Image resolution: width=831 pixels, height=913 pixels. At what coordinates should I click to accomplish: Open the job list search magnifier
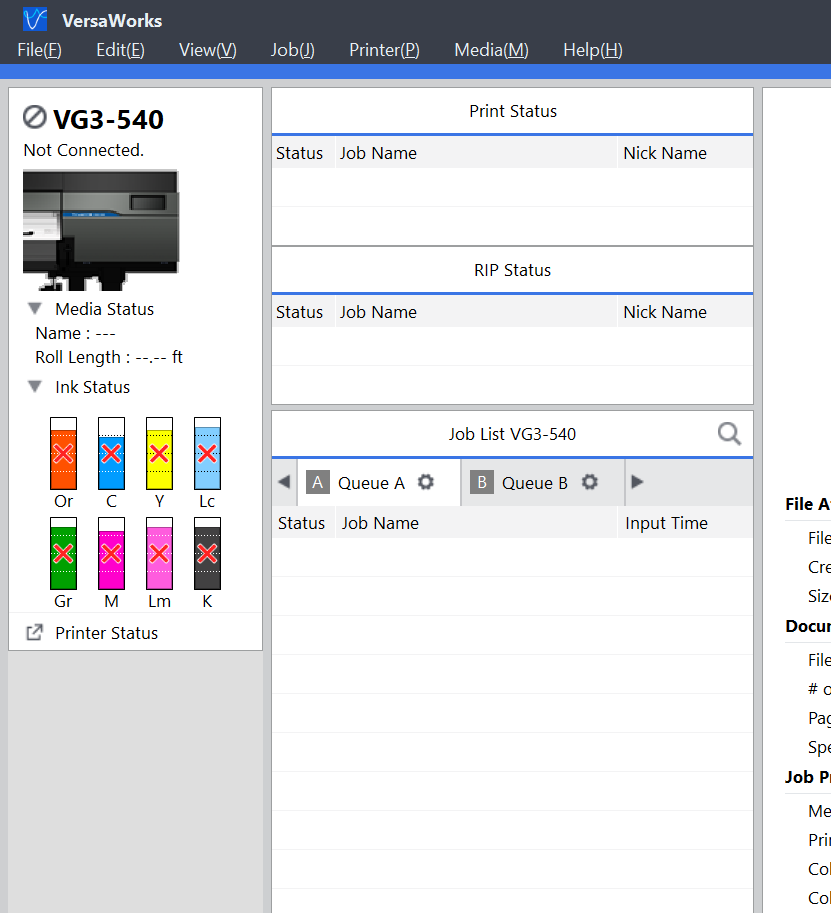pos(729,434)
